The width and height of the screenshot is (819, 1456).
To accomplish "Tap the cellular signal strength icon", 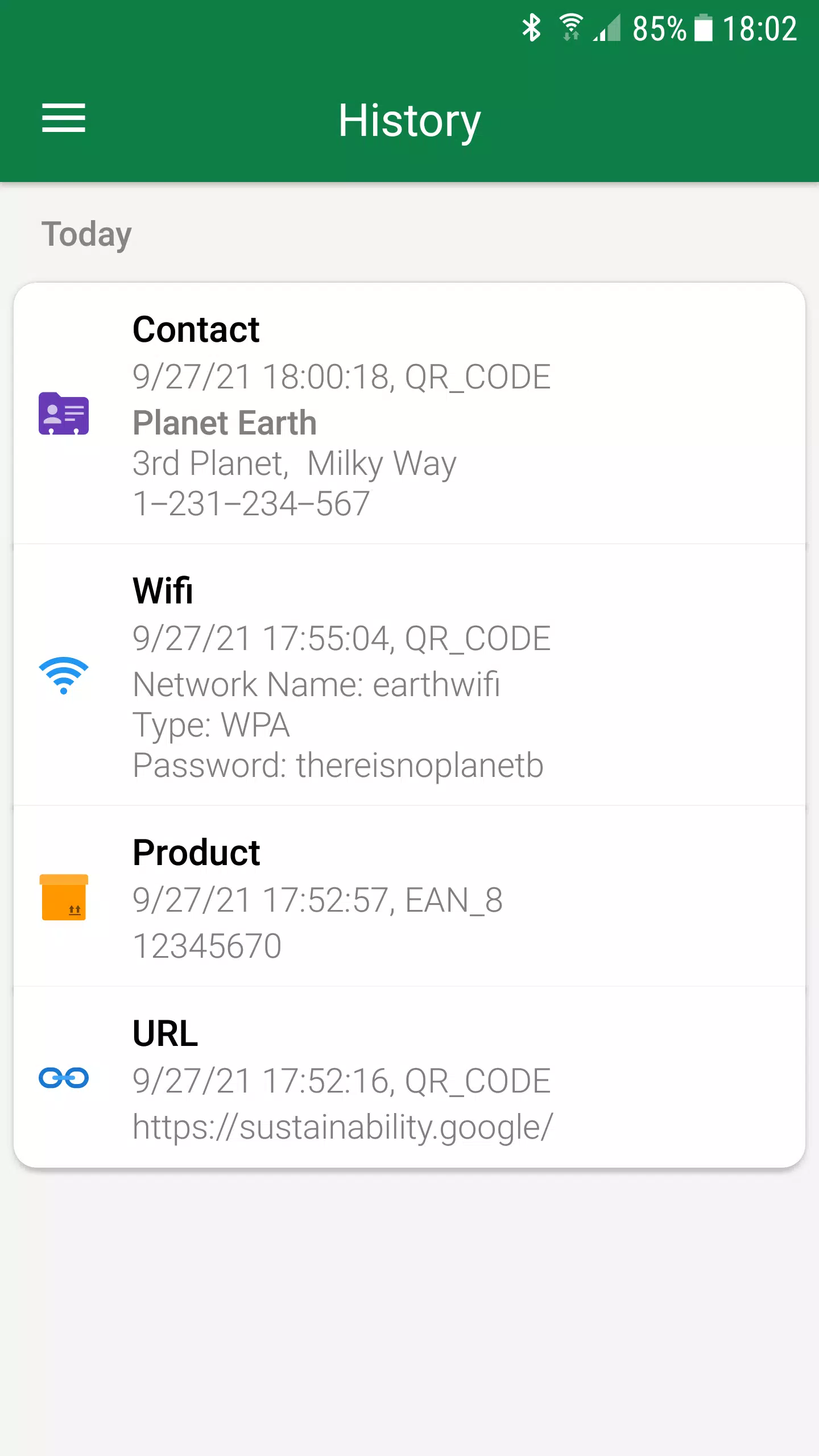I will (x=607, y=28).
